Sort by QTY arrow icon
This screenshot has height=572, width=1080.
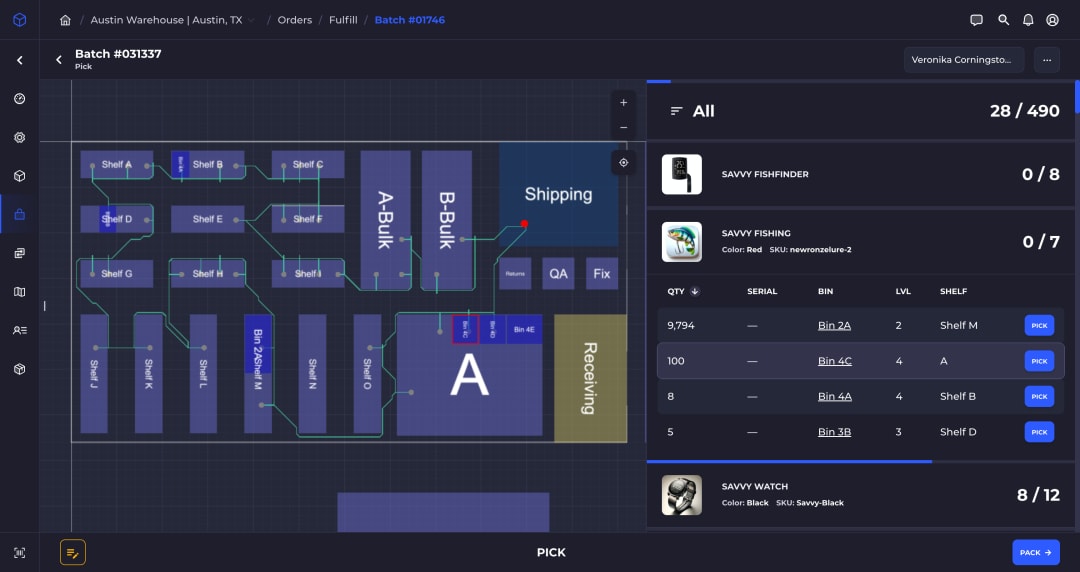tap(695, 292)
